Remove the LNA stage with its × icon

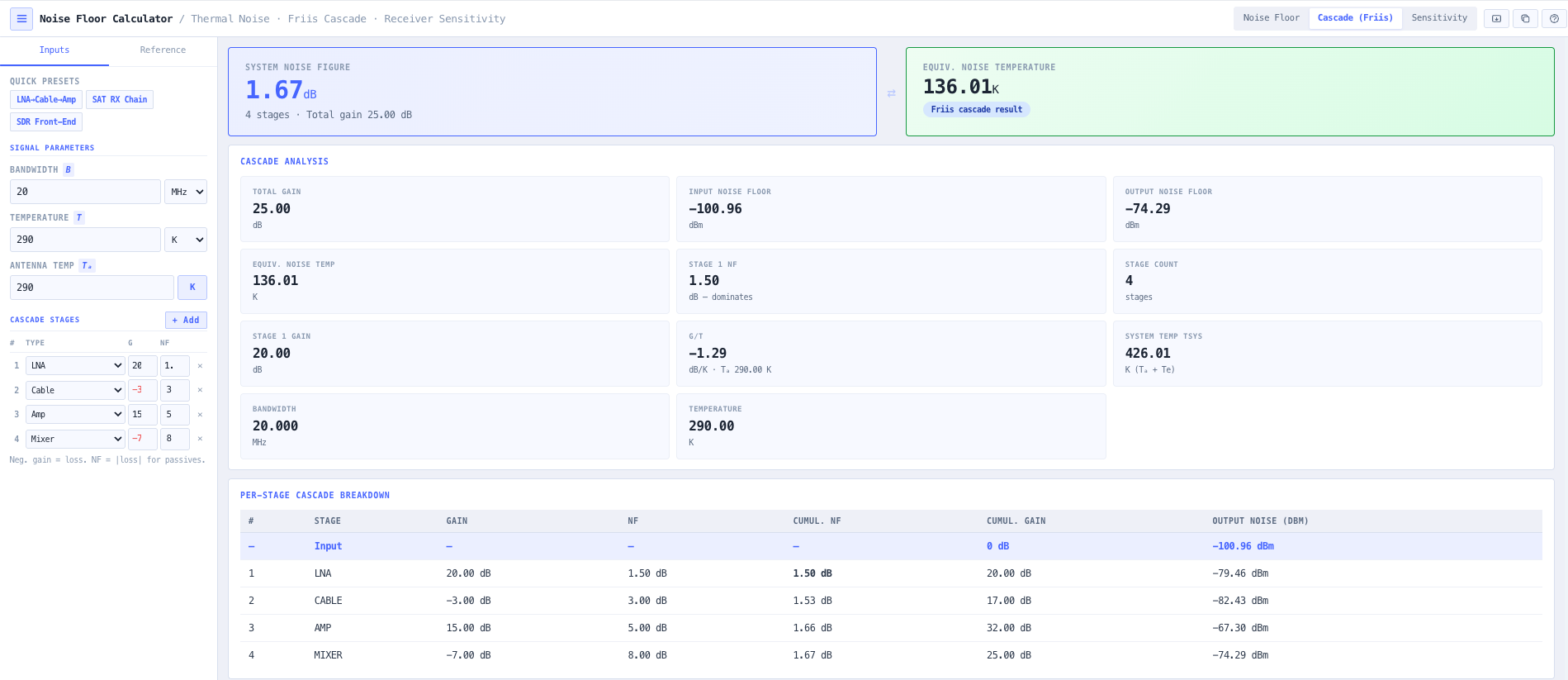(x=200, y=365)
